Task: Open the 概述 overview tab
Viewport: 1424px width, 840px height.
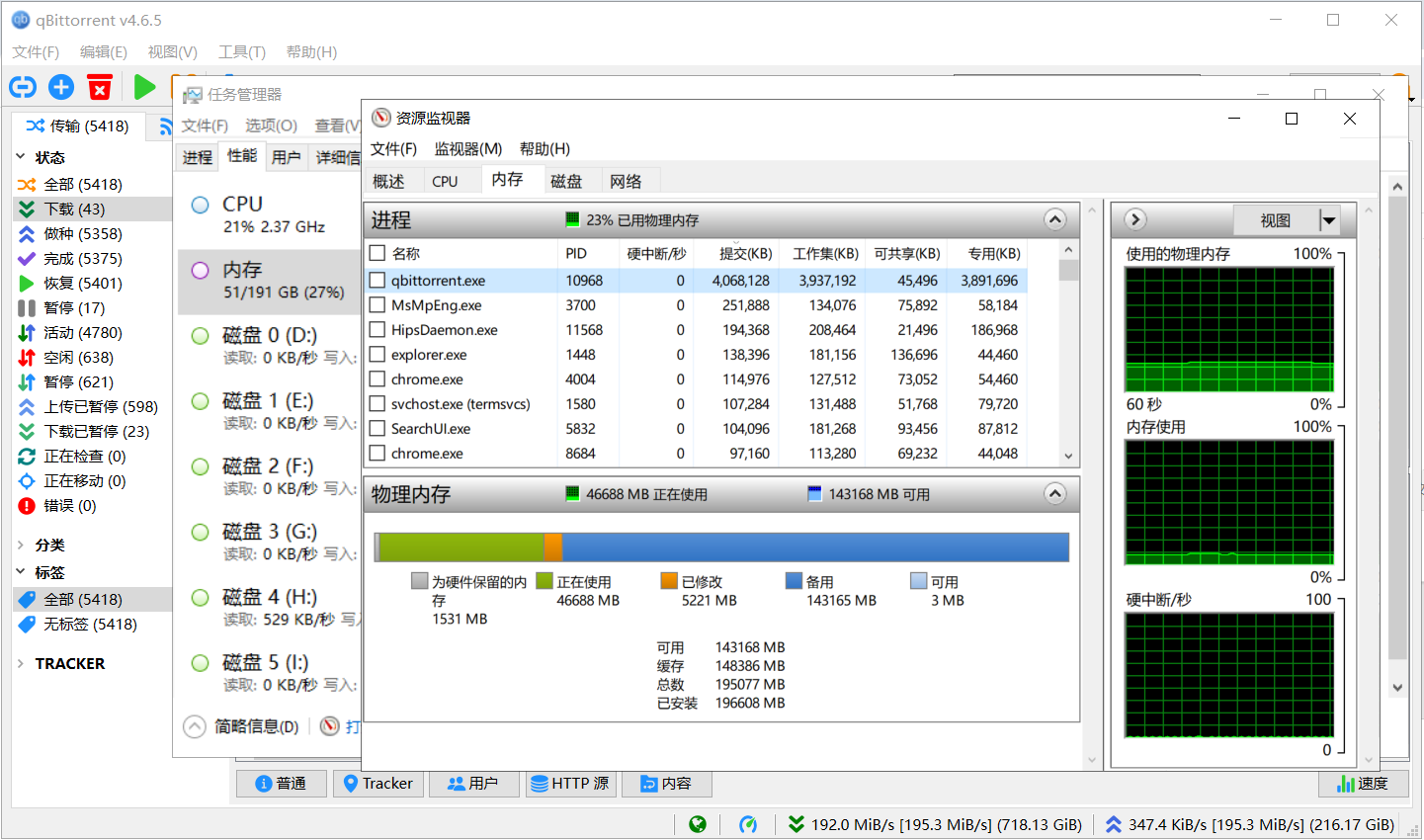Action: pyautogui.click(x=388, y=181)
